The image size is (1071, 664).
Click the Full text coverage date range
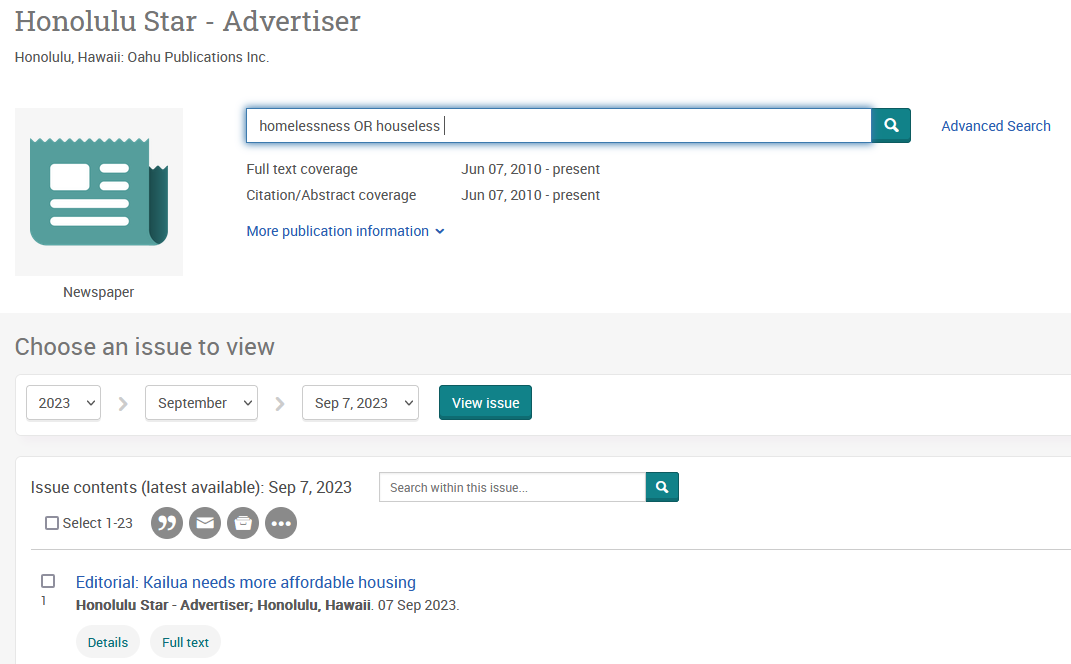[531, 169]
